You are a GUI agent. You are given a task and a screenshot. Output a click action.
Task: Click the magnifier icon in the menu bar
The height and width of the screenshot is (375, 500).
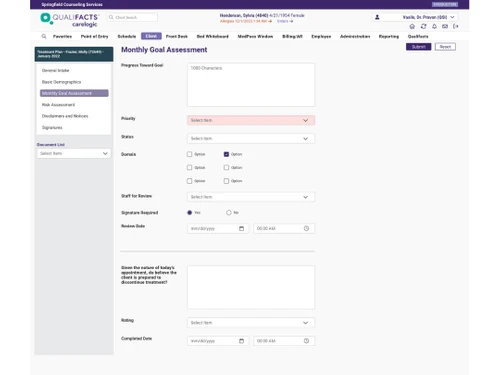click(x=44, y=36)
